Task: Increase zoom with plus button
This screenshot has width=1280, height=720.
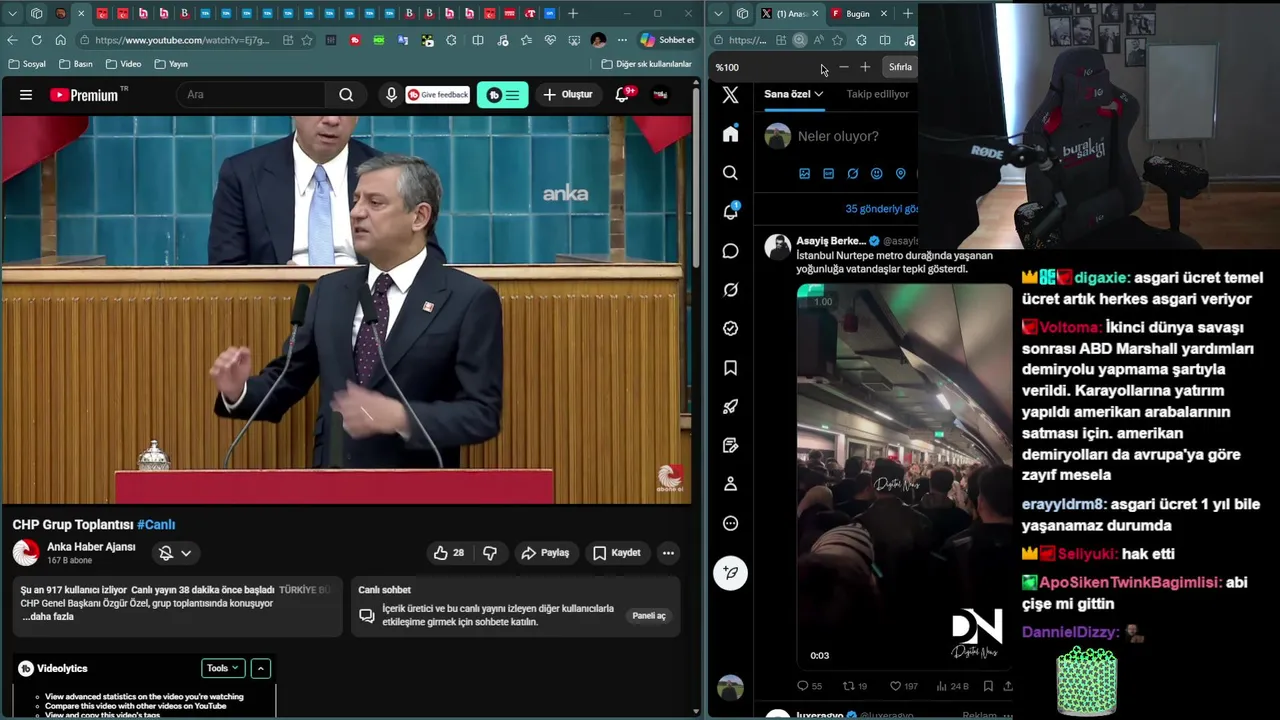Action: click(x=865, y=67)
